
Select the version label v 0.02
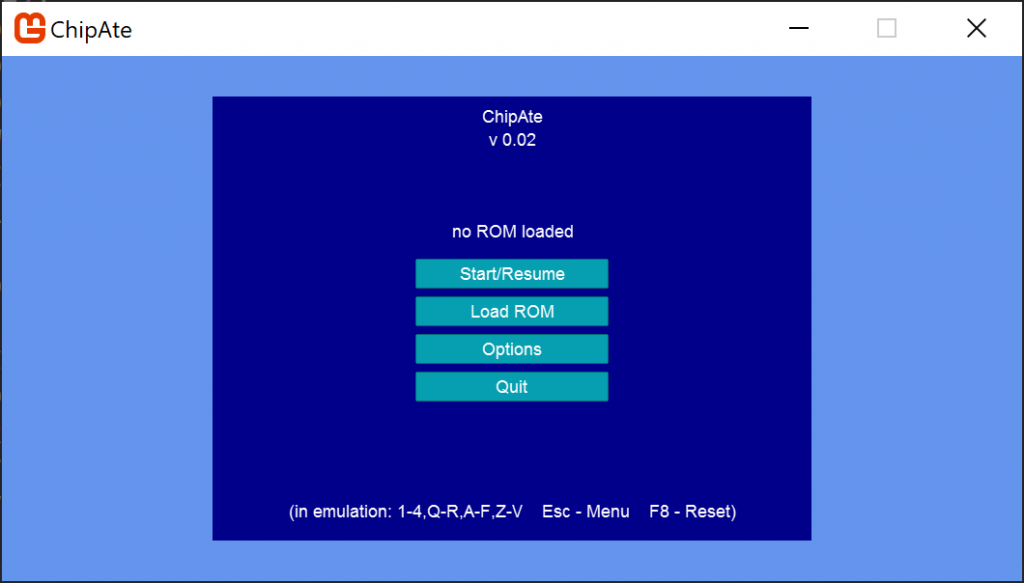click(512, 140)
